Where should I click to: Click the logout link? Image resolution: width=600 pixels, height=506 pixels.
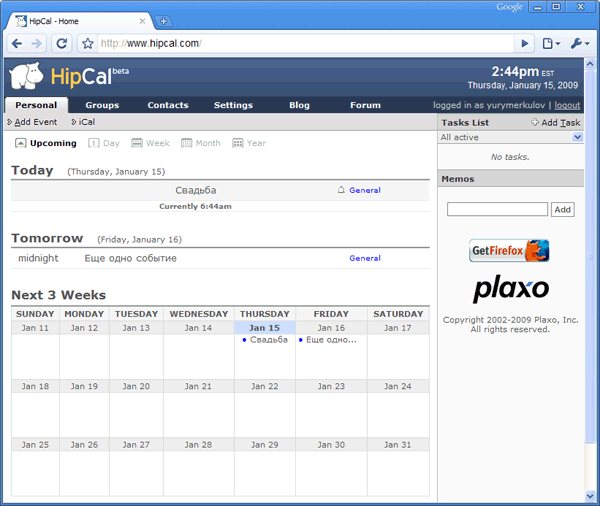567,105
